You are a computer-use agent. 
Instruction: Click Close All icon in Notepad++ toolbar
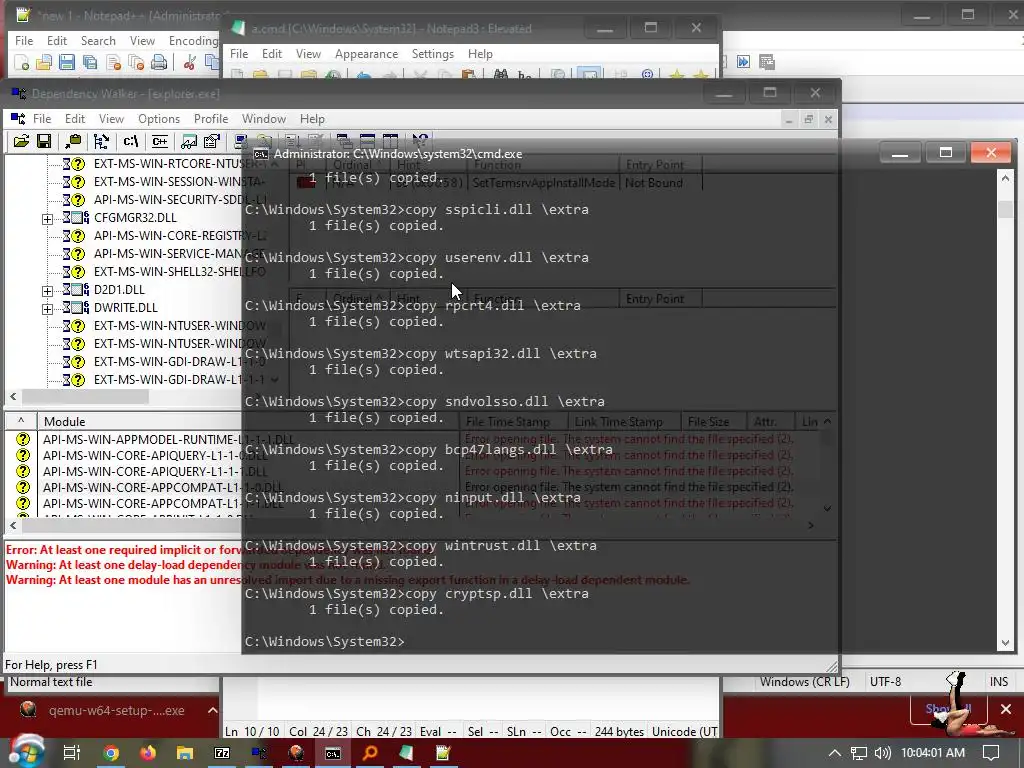(x=136, y=63)
